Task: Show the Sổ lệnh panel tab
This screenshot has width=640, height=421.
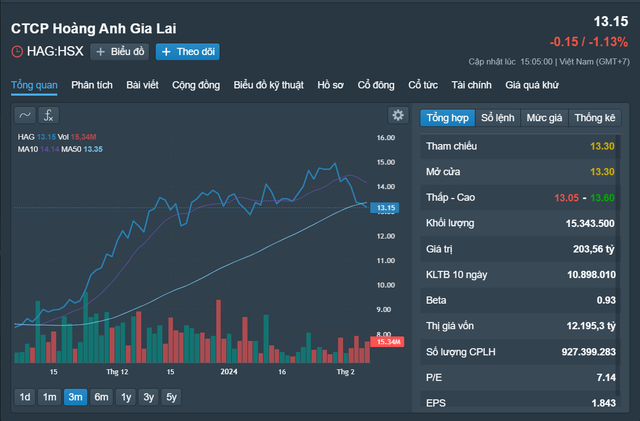Action: coord(497,118)
